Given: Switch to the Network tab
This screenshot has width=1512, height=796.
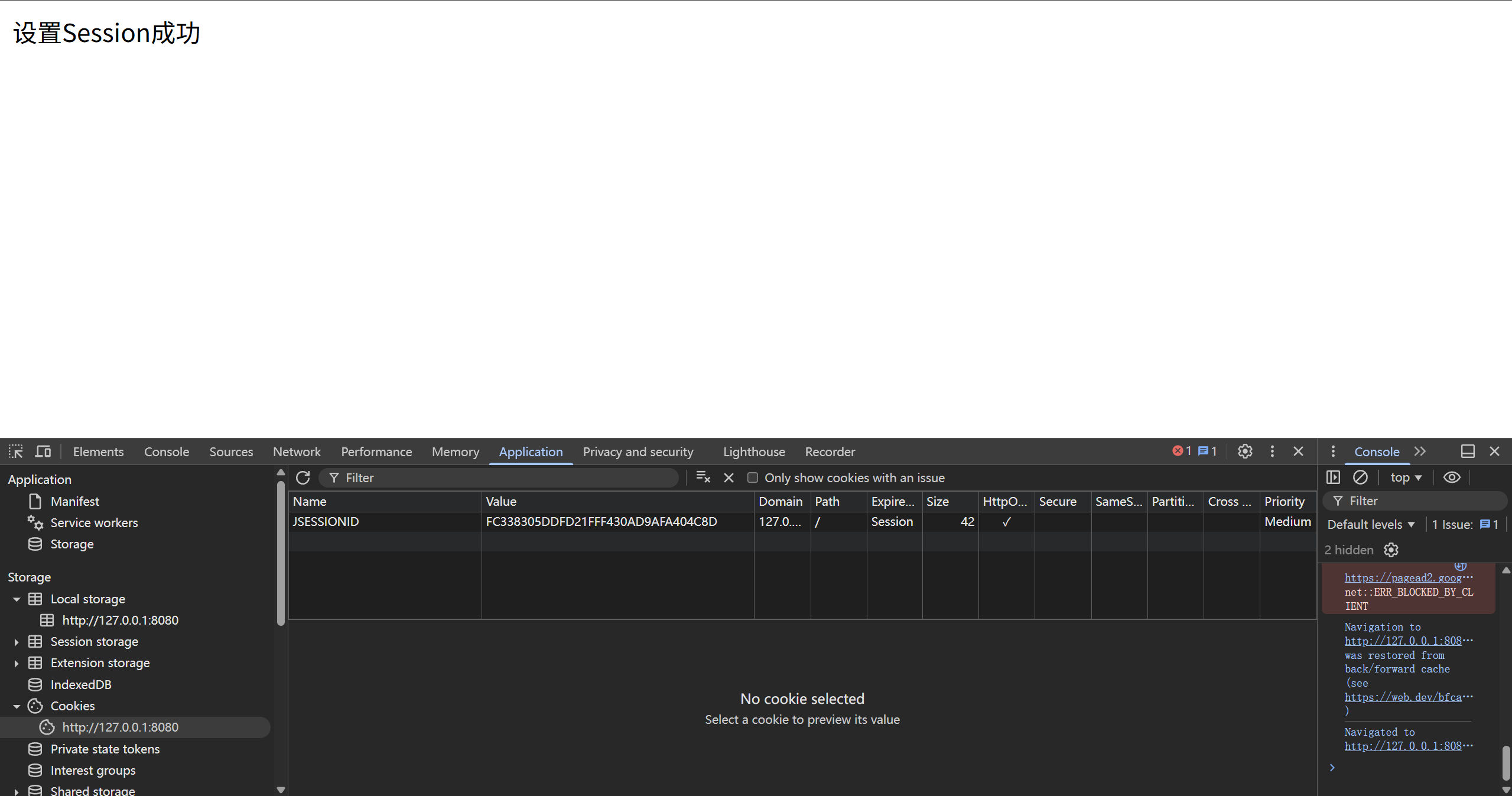Looking at the screenshot, I should click(297, 451).
